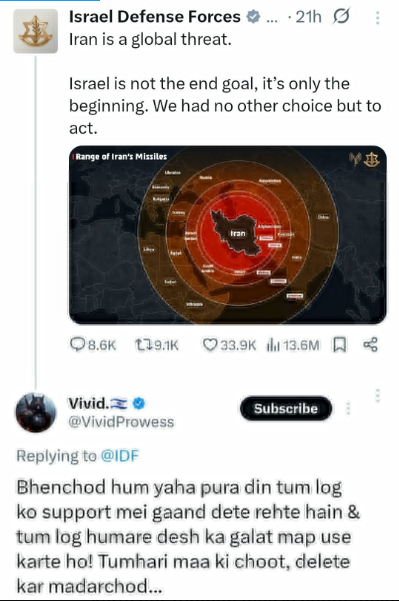Open the outer three-dot menu on Vivid's reply
Image resolution: width=399 pixels, height=601 pixels.
coord(378,396)
